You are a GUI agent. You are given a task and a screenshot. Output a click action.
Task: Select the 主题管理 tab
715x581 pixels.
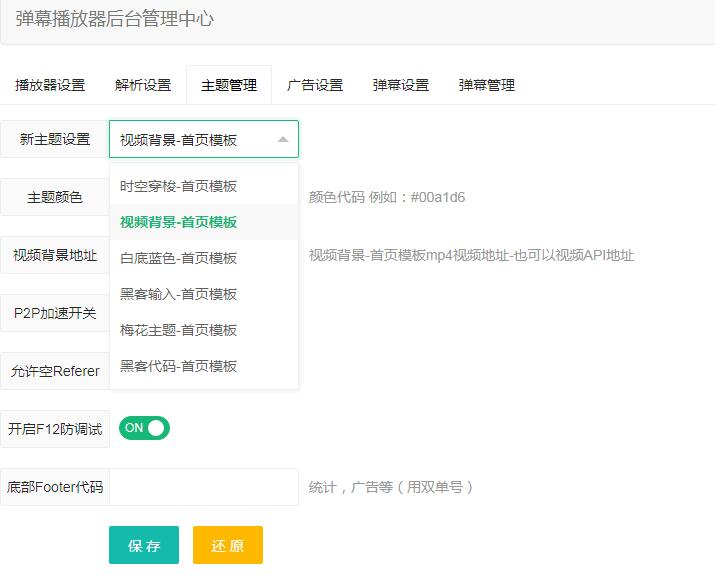coord(229,85)
